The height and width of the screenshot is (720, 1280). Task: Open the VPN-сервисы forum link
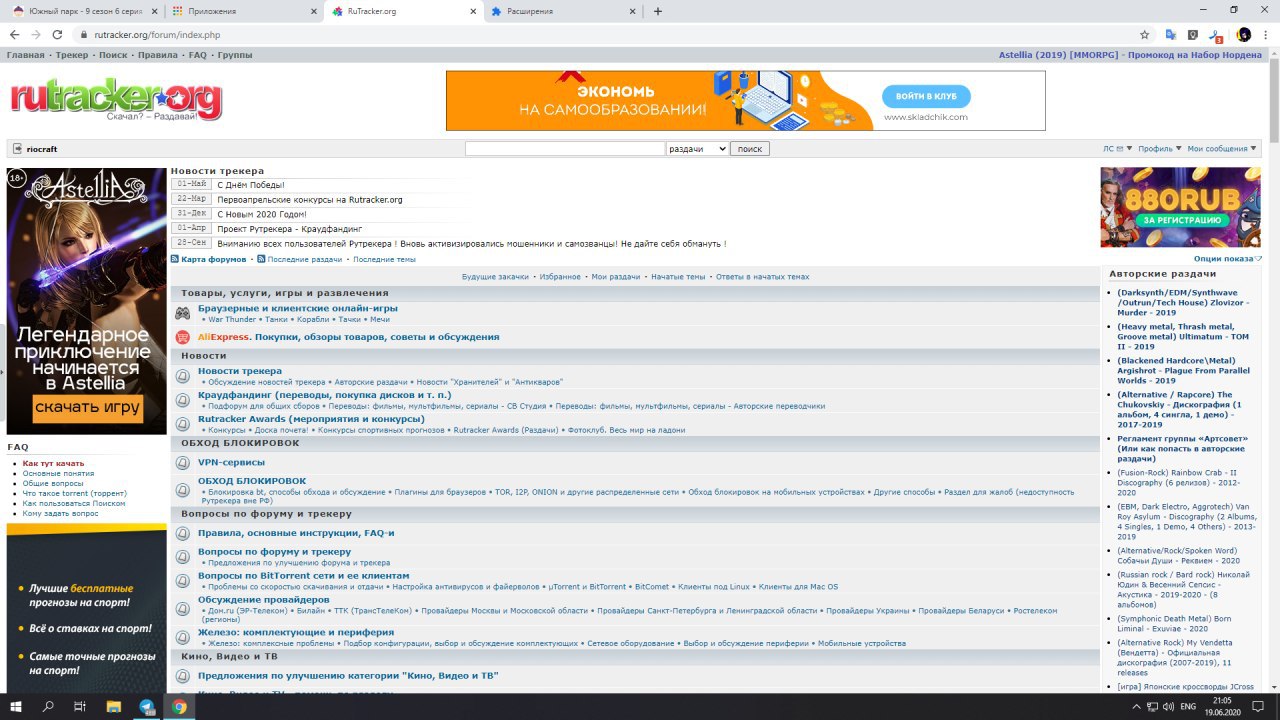click(x=231, y=462)
